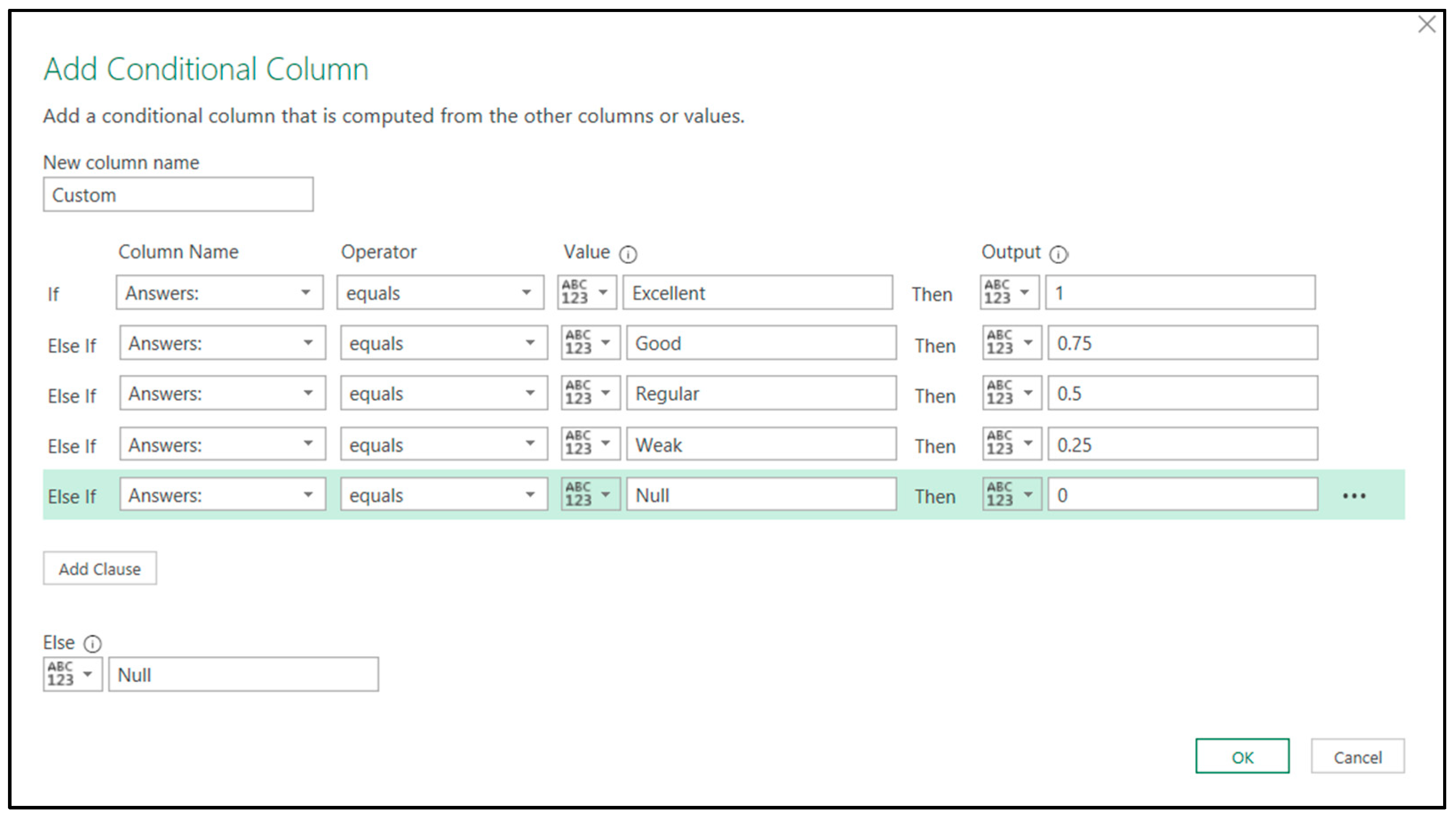Open Column Name dropdown in the If row
1456x817 pixels.
(x=220, y=292)
